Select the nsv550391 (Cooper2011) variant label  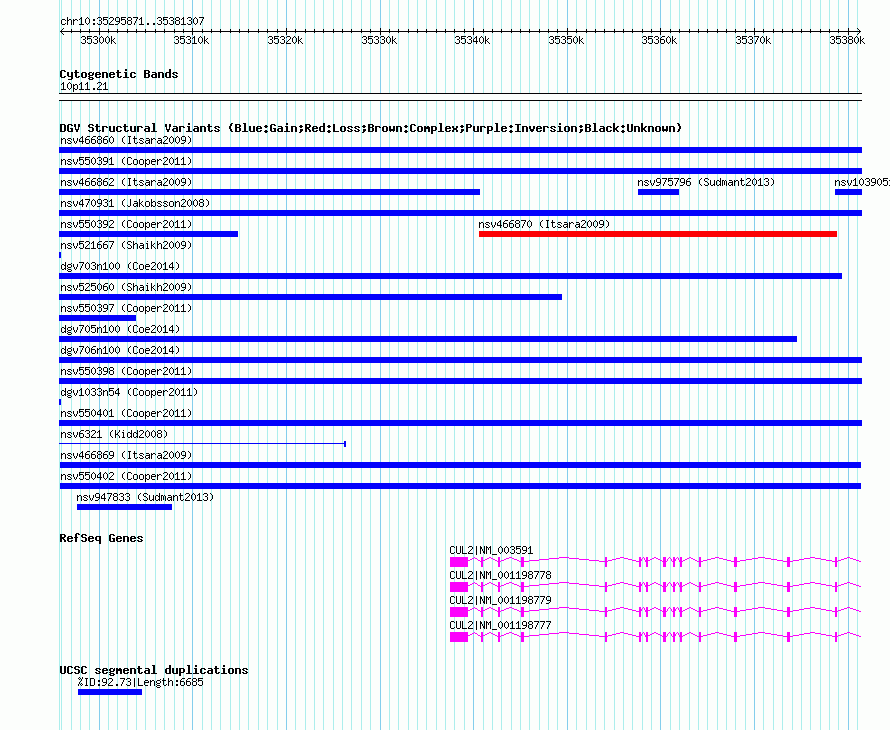pos(126,161)
